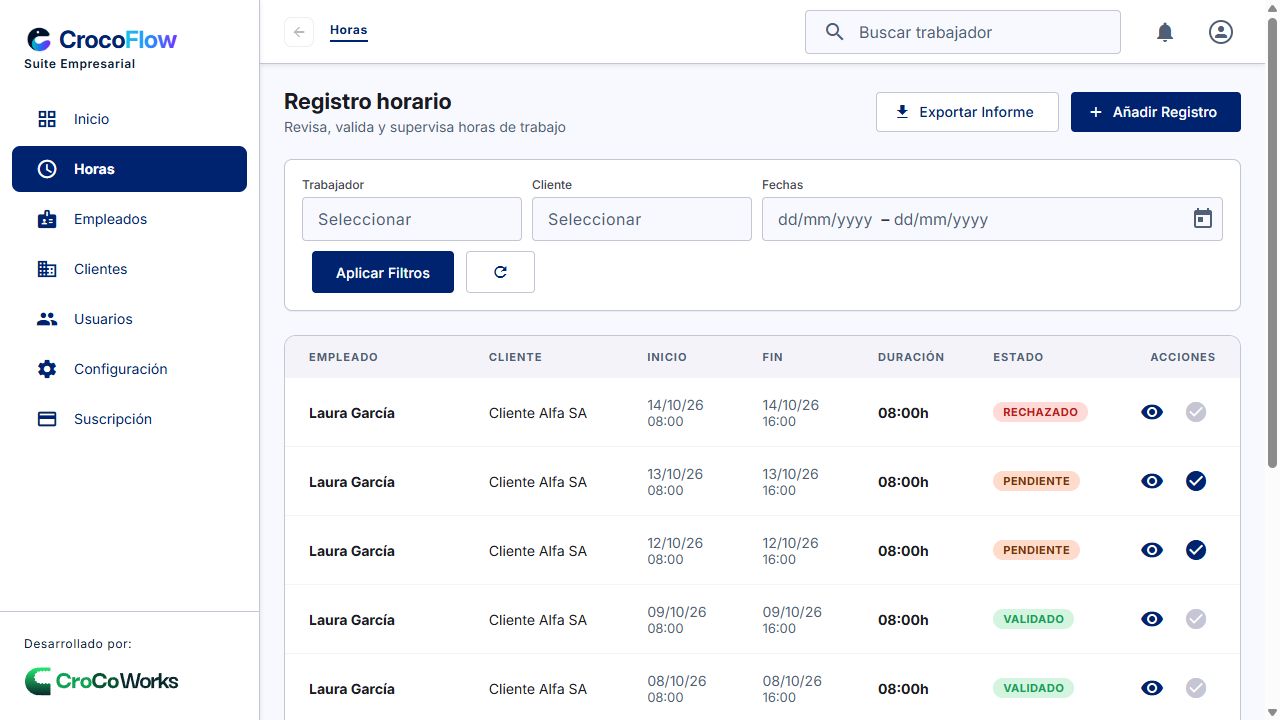Click the disabled checkmark on the 09/10/26 row
The height and width of the screenshot is (720, 1280).
tap(1196, 619)
